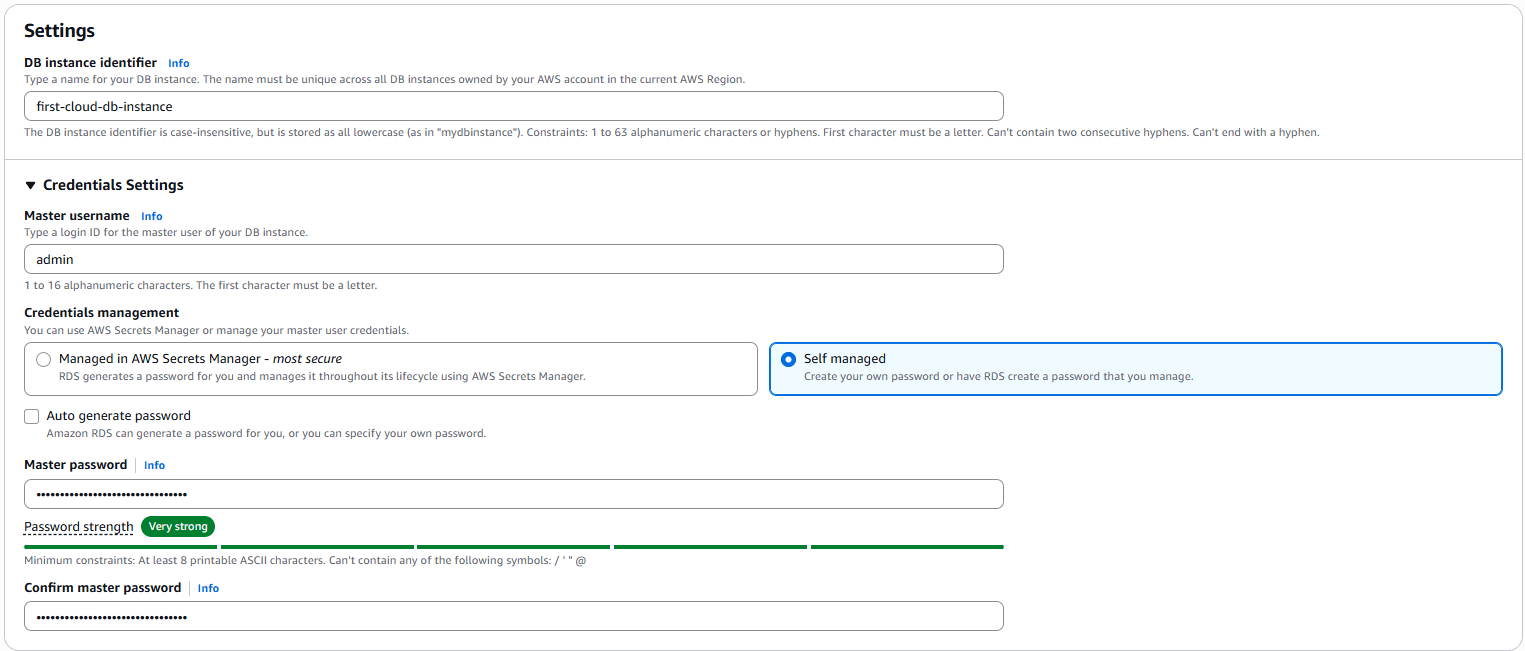The image size is (1525, 651).
Task: Open Info for Master username
Action: pyautogui.click(x=151, y=216)
